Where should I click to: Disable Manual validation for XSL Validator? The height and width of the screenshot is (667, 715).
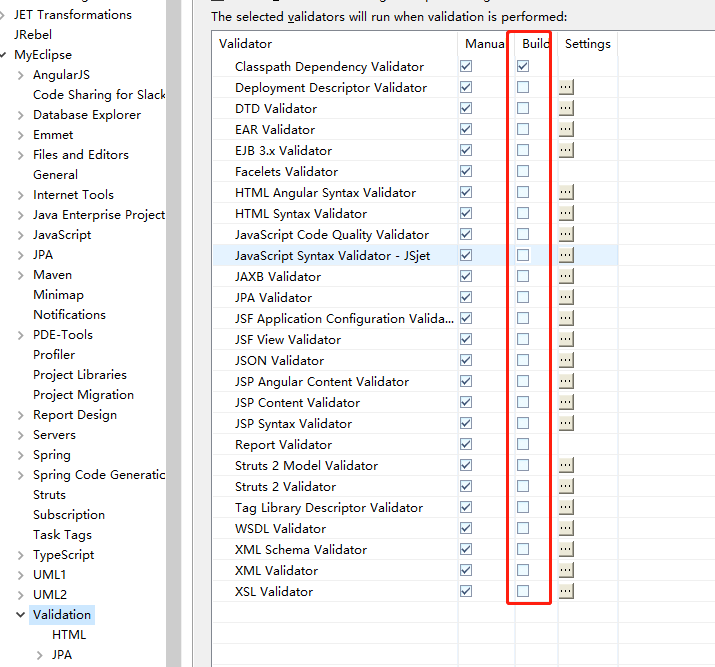(466, 591)
